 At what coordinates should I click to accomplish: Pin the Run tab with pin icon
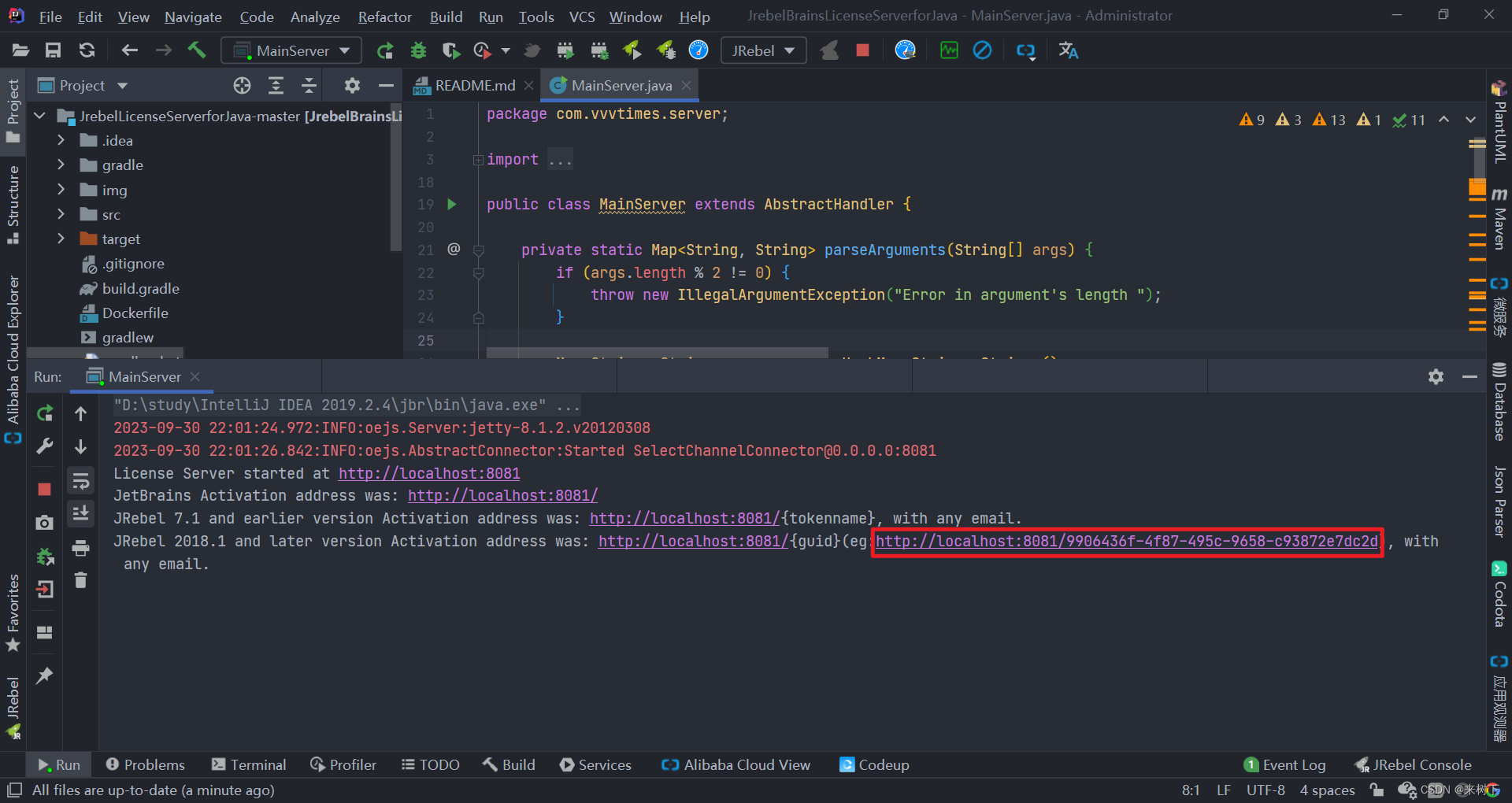coord(45,675)
